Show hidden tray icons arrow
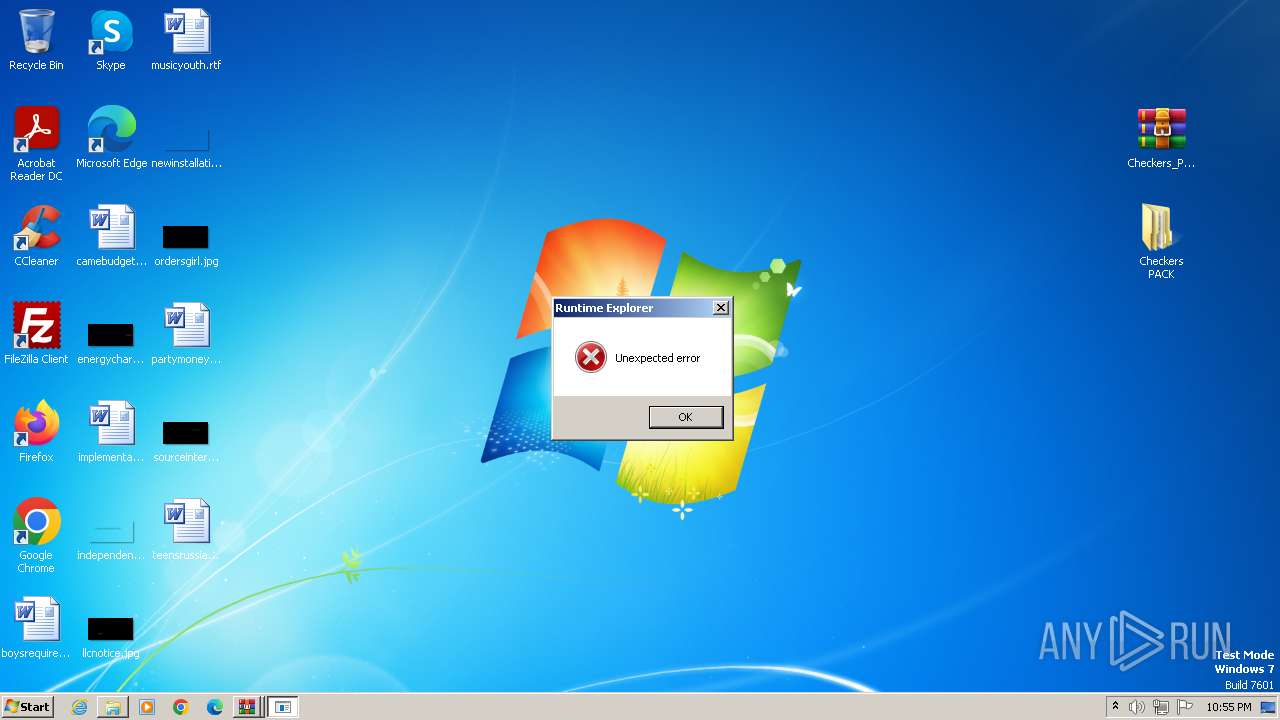 (x=1115, y=707)
